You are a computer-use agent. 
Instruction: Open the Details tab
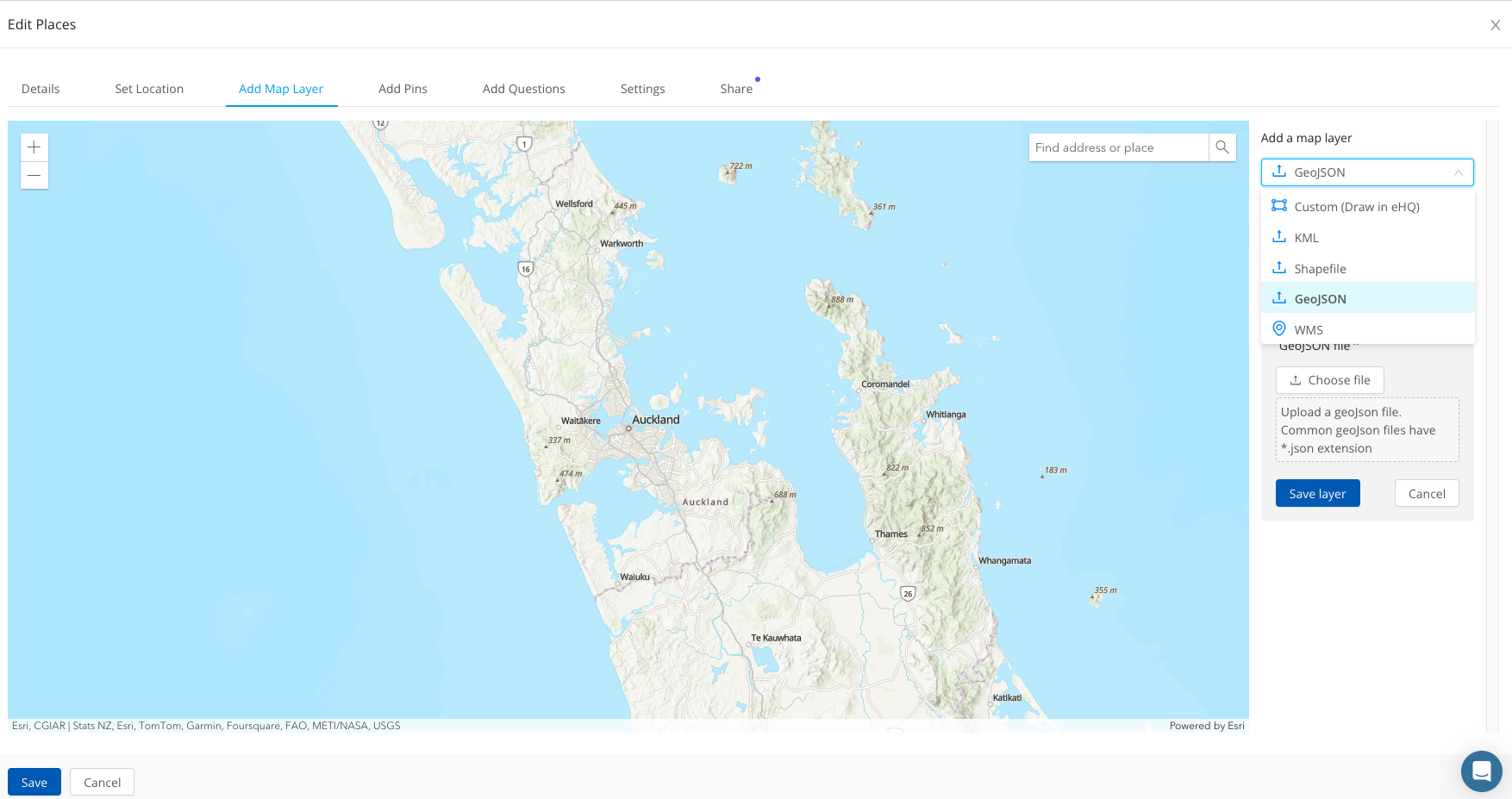pos(41,89)
